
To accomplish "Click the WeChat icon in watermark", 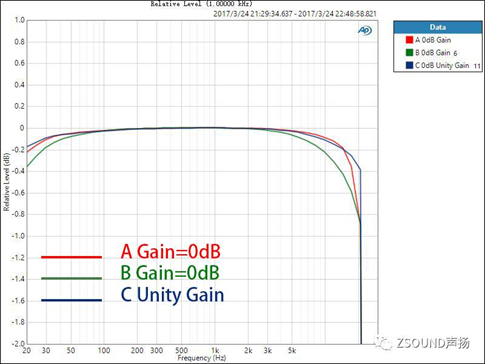I will pos(383,343).
